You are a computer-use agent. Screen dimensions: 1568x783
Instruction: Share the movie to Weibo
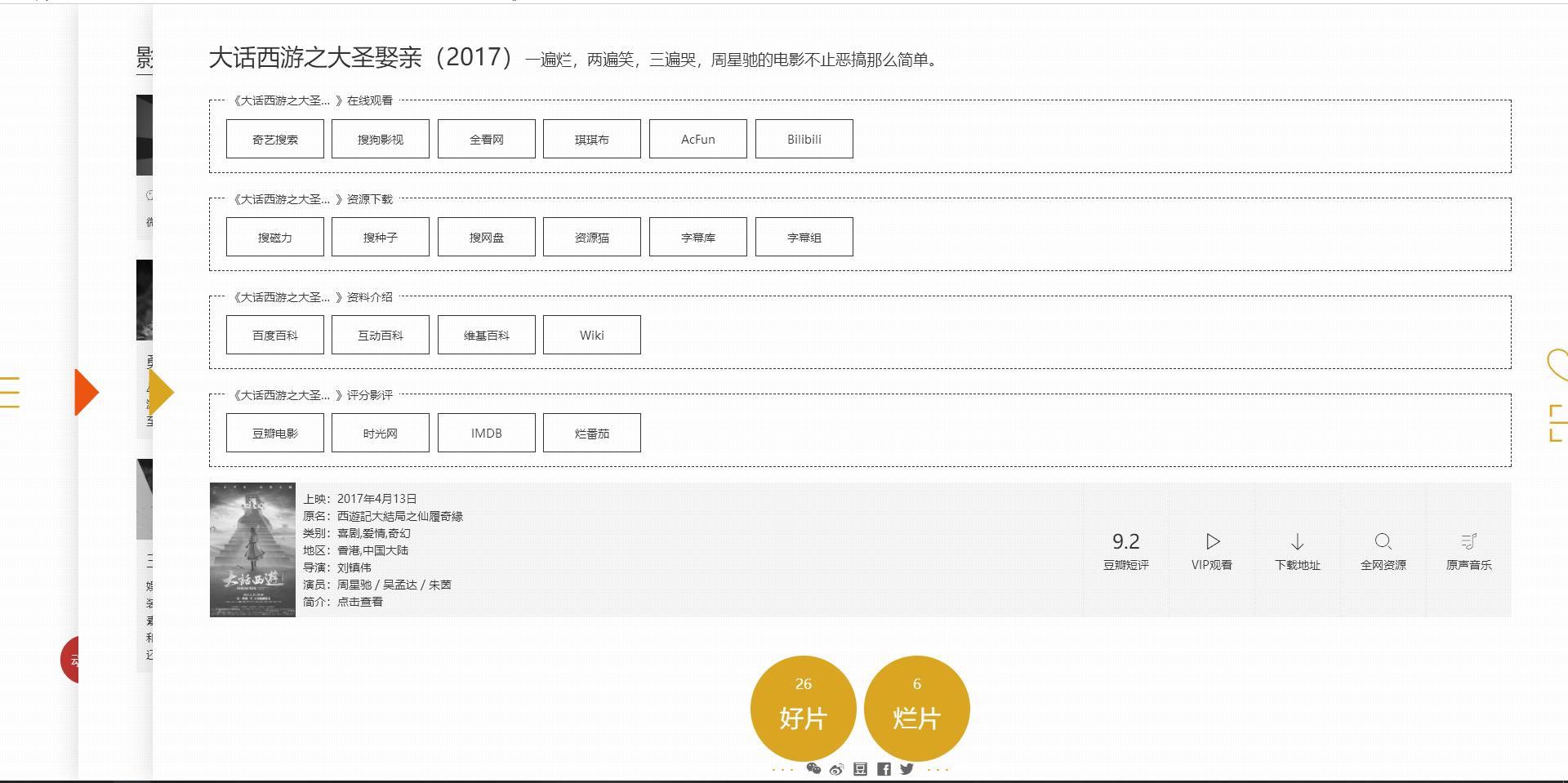(x=836, y=769)
